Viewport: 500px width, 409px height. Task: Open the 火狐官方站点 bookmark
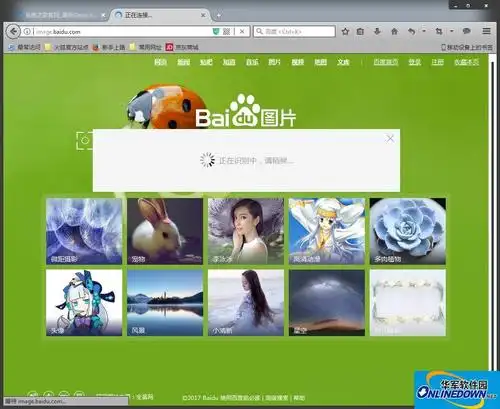(67, 47)
